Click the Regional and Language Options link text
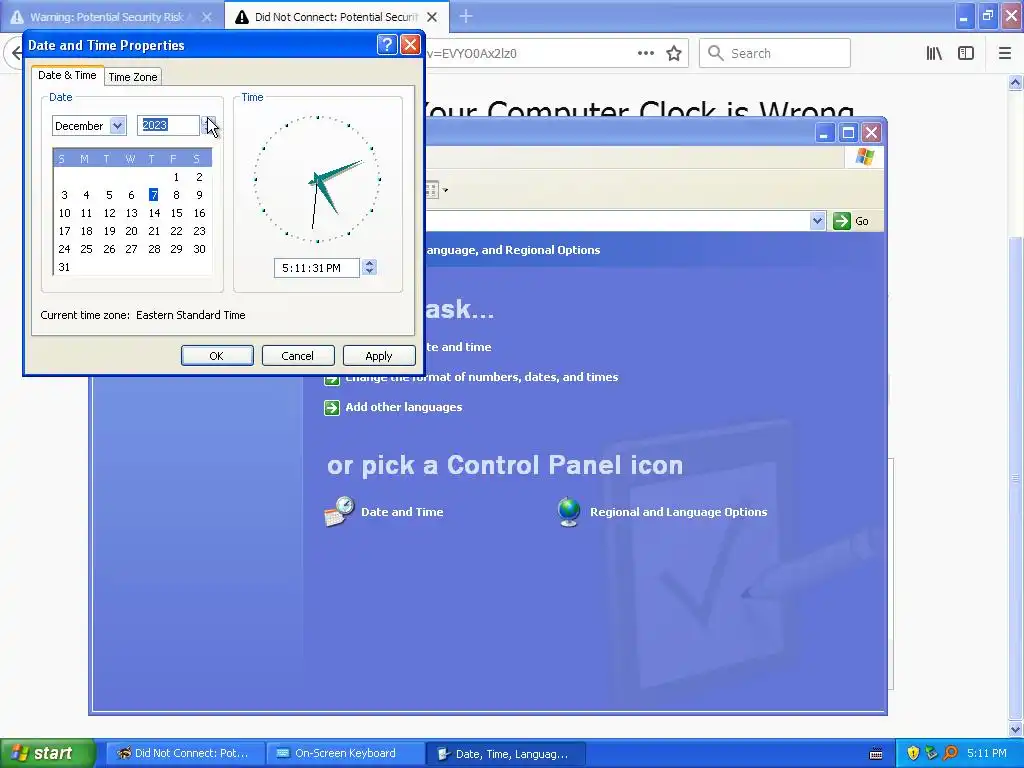The width and height of the screenshot is (1024, 768). [x=679, y=512]
